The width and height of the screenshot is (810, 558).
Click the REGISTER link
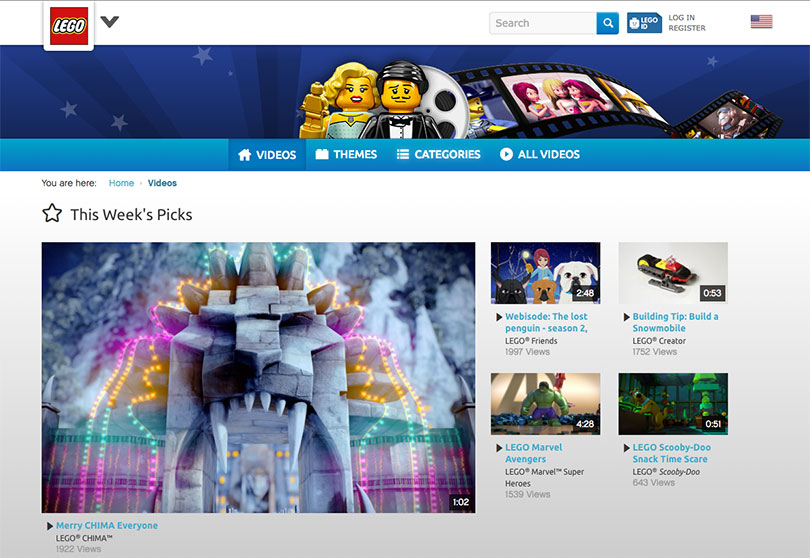687,28
